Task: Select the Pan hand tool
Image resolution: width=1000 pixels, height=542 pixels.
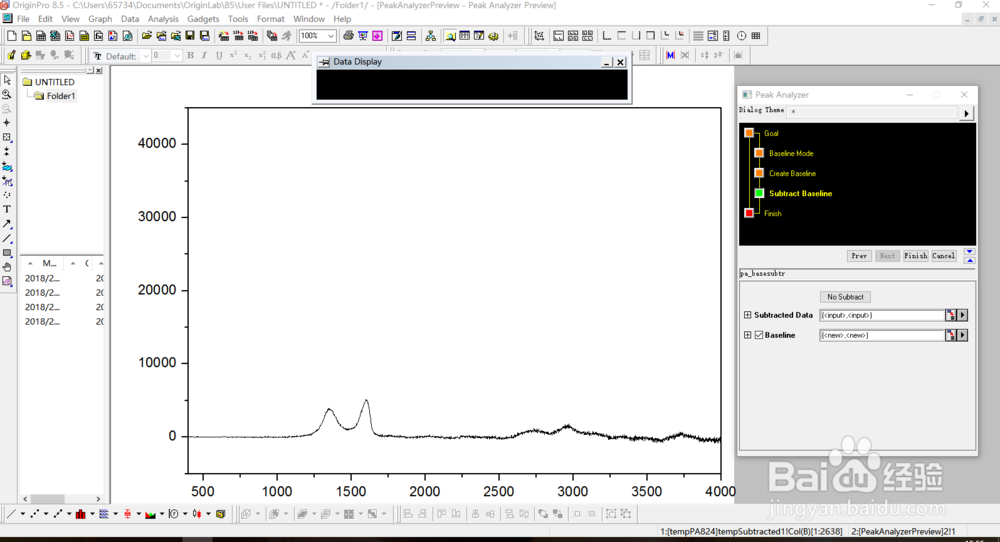Action: 7,267
